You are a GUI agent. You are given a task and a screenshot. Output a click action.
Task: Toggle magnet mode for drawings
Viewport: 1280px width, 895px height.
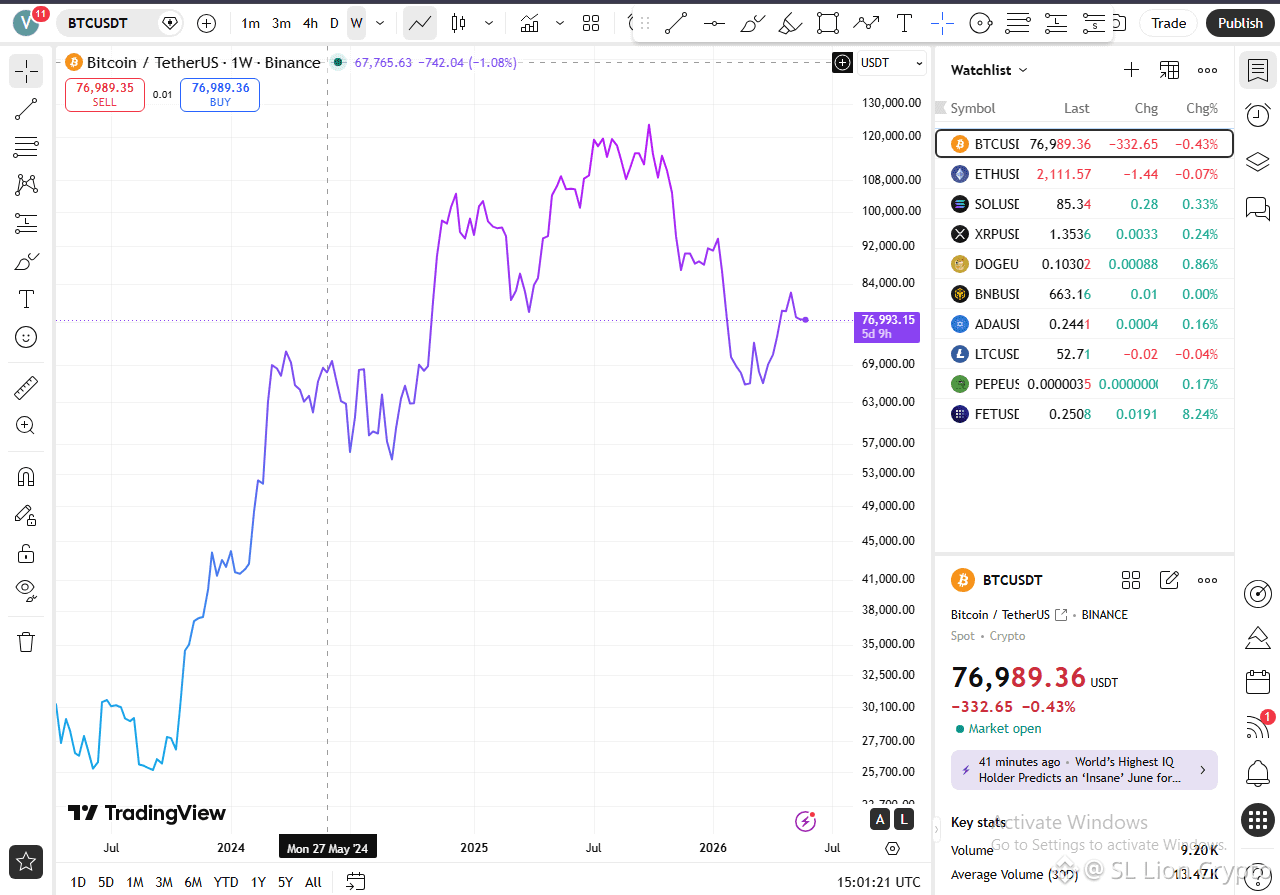tap(26, 477)
